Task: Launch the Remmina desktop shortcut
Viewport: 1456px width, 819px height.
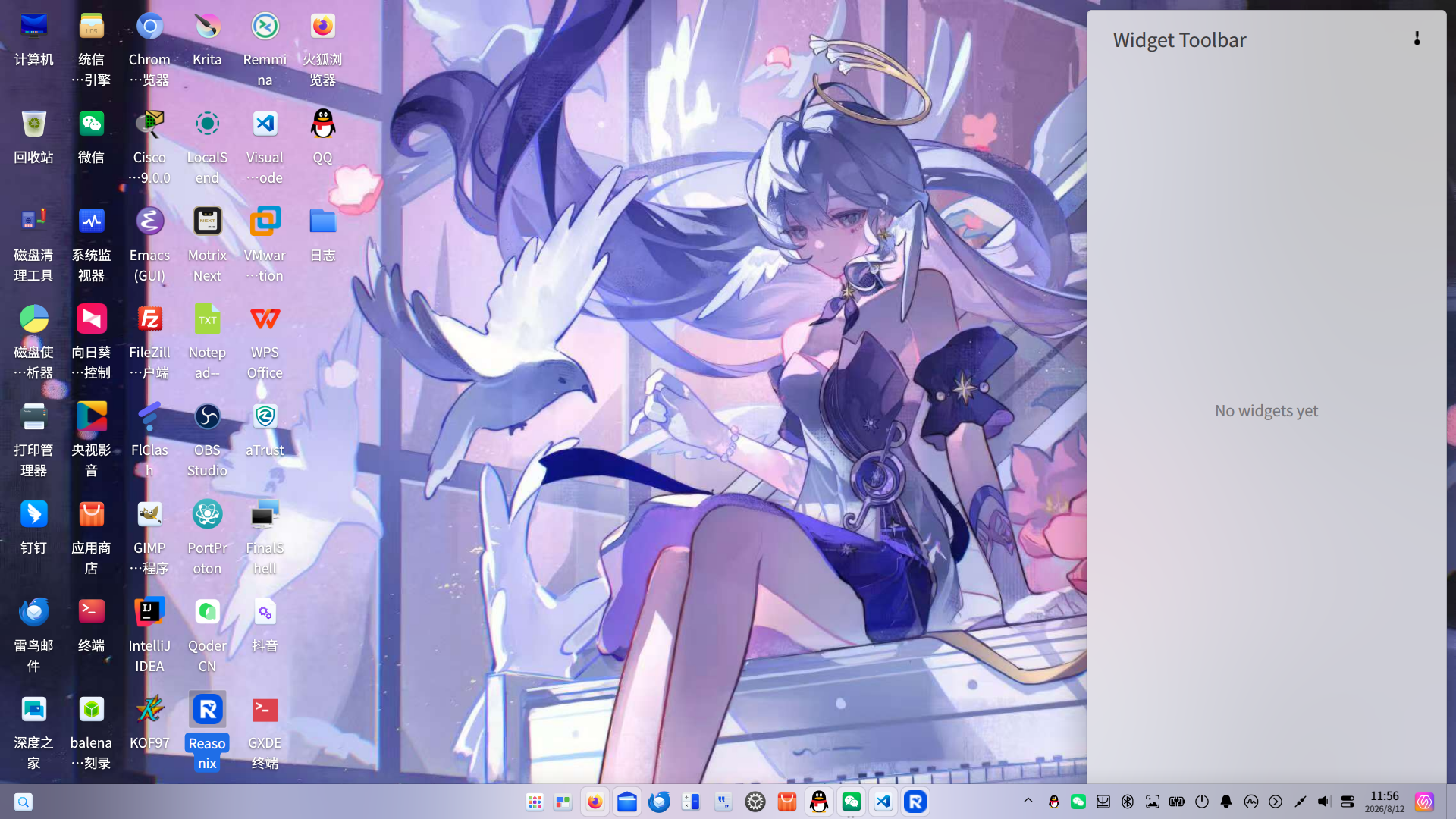Action: [x=265, y=27]
